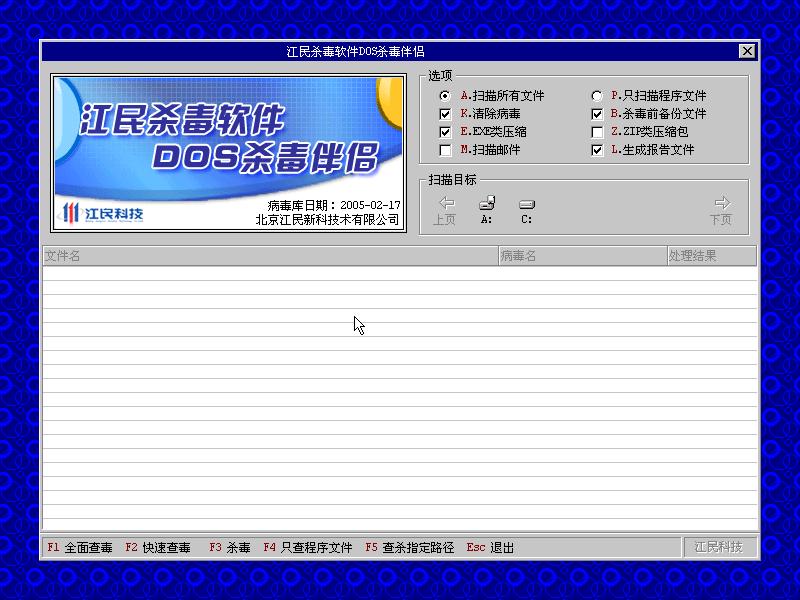Click Esc 退出 to quit
The image size is (800, 600).
(490, 547)
